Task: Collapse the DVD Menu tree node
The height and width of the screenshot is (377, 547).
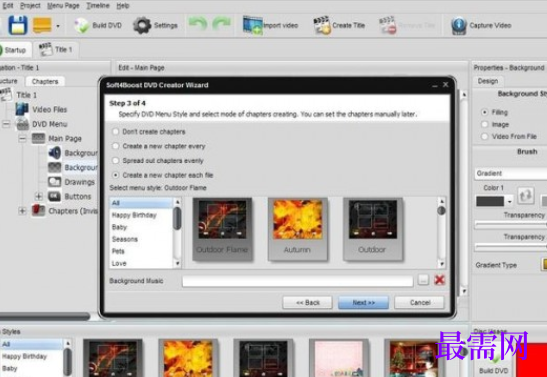Action: (6, 124)
